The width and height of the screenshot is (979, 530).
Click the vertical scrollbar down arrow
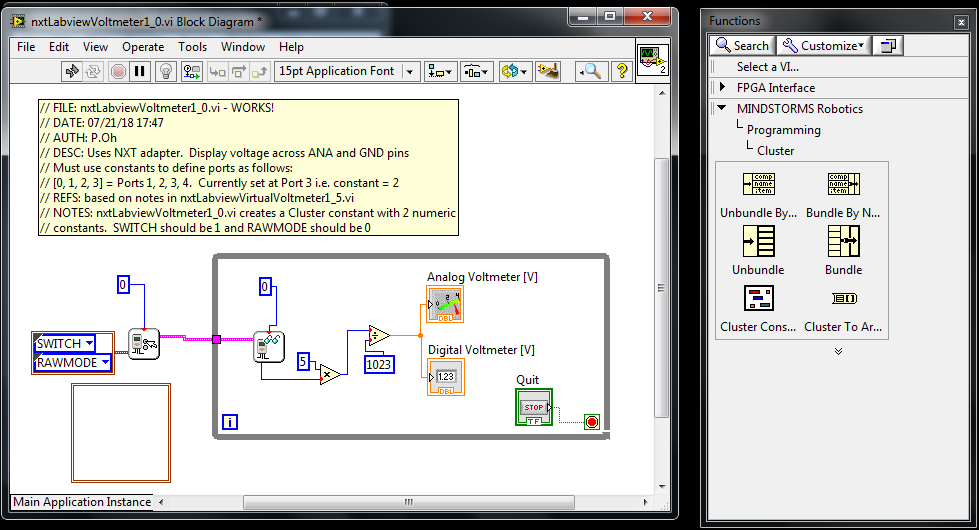click(x=662, y=487)
